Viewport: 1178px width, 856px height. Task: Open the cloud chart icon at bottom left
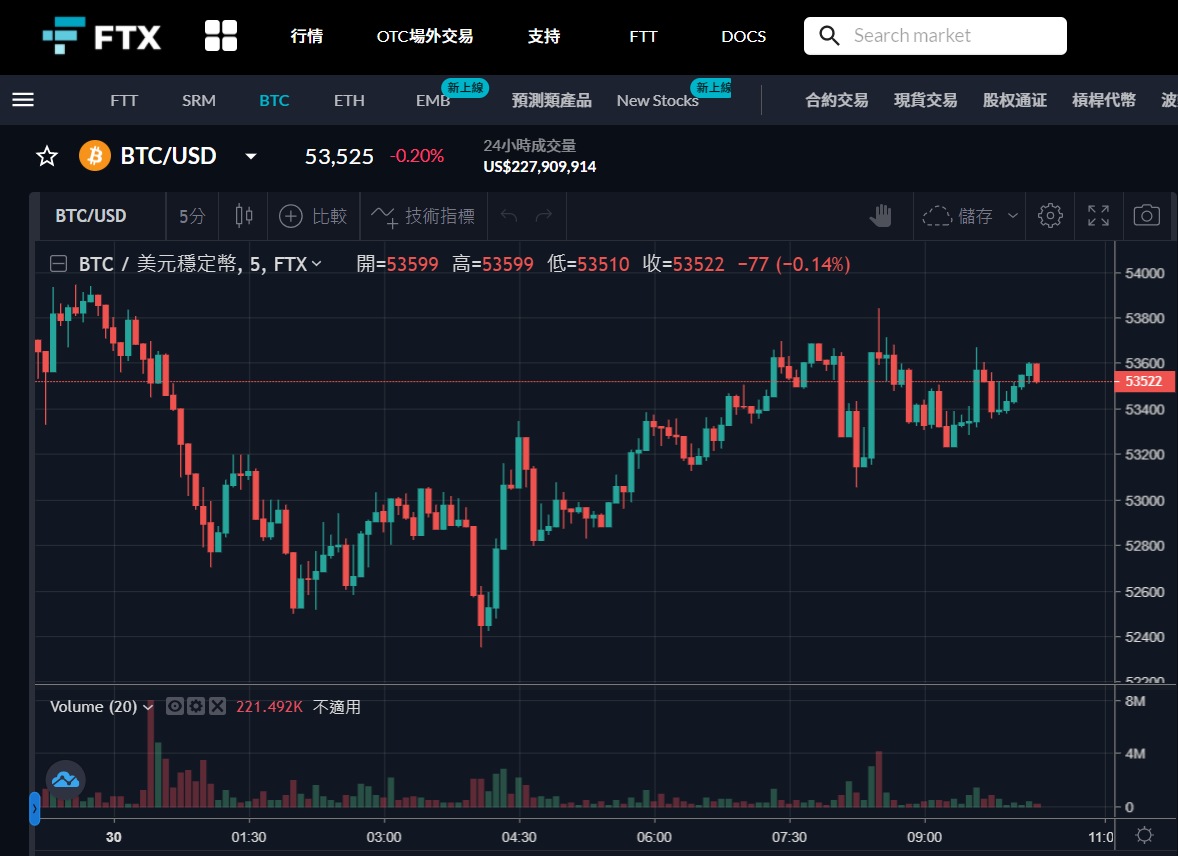[x=65, y=780]
